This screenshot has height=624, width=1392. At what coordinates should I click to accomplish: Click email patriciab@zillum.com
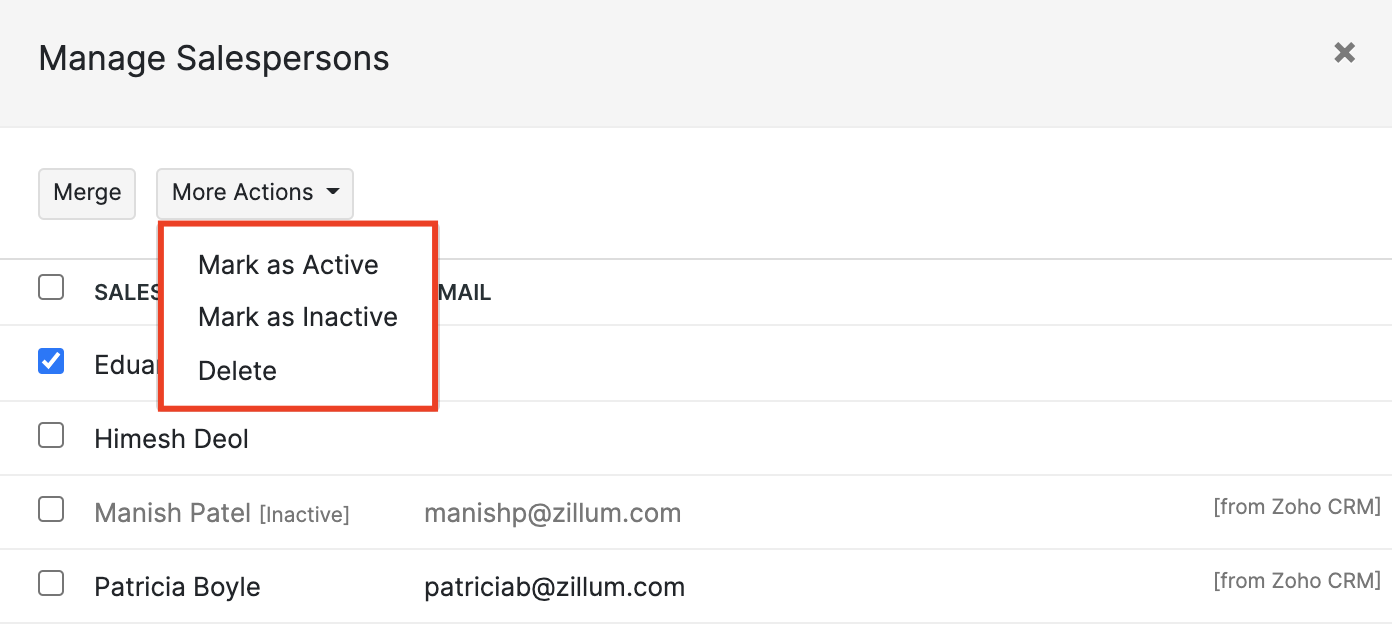tap(554, 587)
